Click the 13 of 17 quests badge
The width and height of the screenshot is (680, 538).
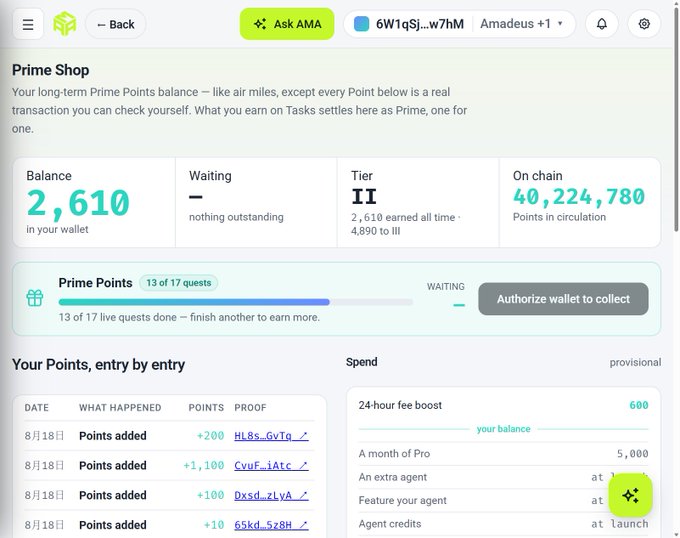click(x=179, y=283)
